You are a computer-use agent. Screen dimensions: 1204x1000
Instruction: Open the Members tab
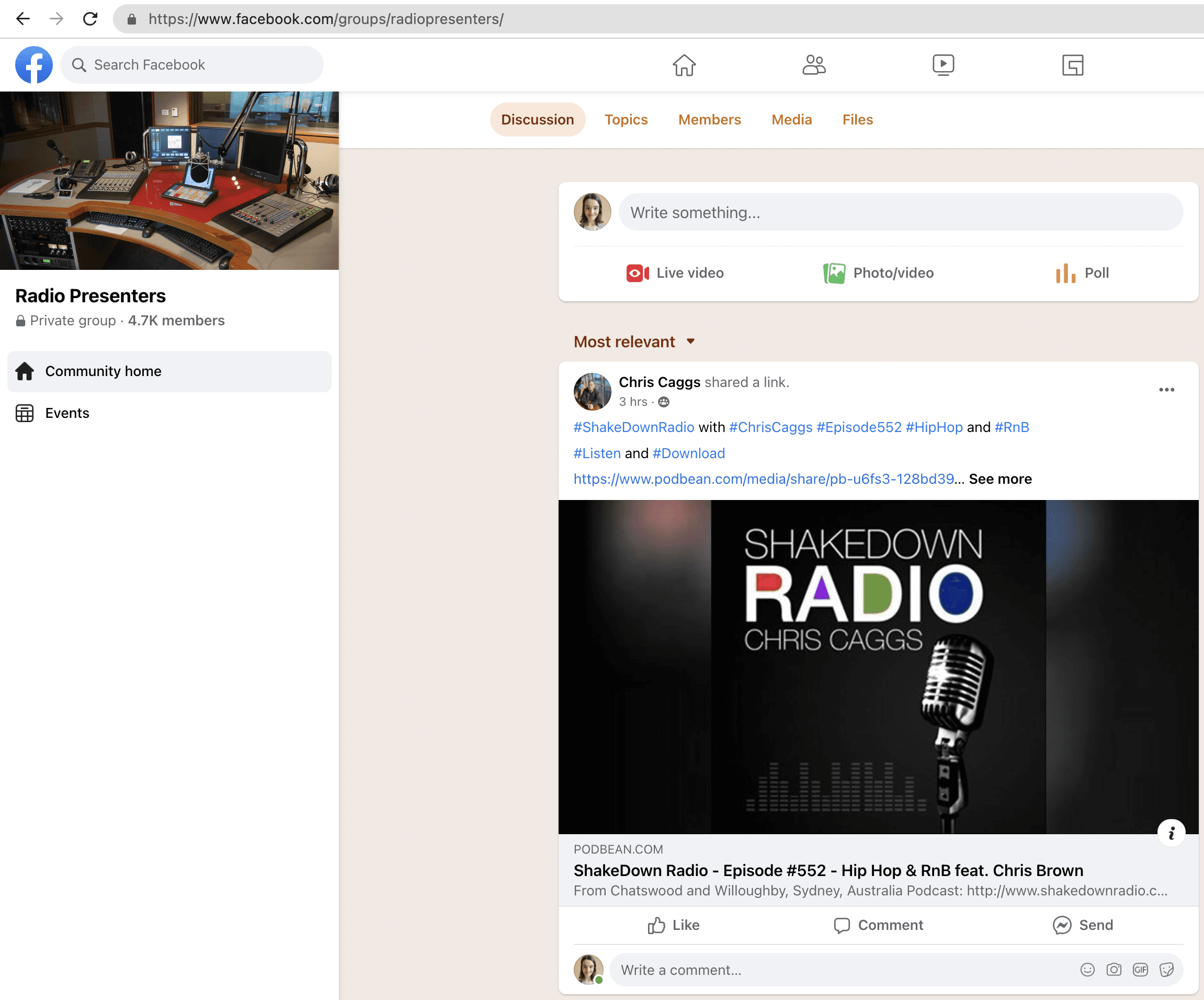pyautogui.click(x=709, y=119)
